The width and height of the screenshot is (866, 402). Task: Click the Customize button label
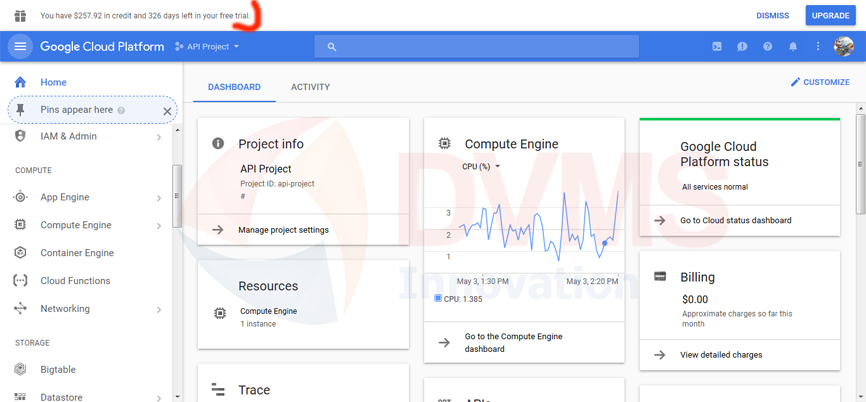pyautogui.click(x=826, y=82)
